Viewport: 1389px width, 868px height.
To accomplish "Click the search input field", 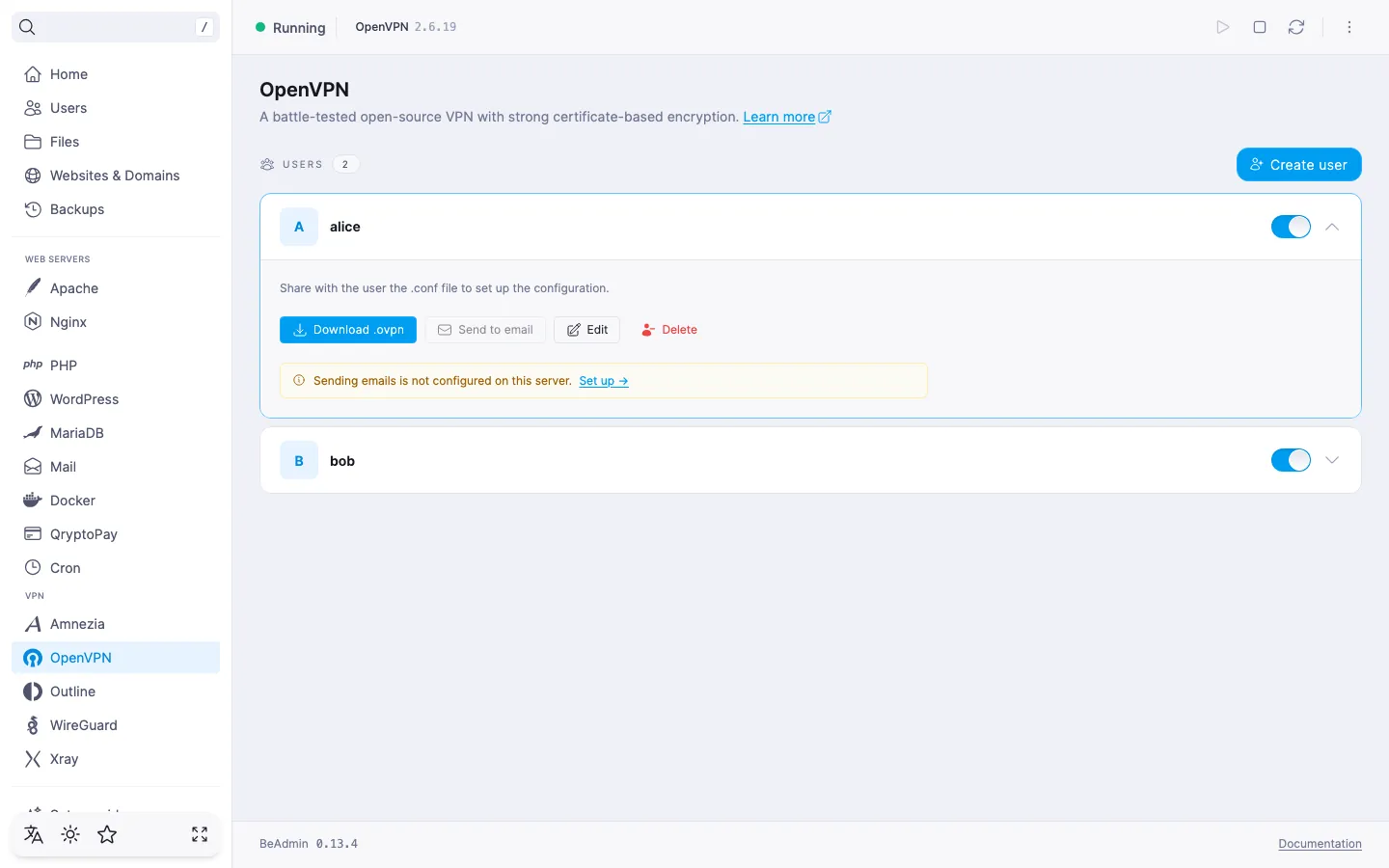I will (x=116, y=27).
